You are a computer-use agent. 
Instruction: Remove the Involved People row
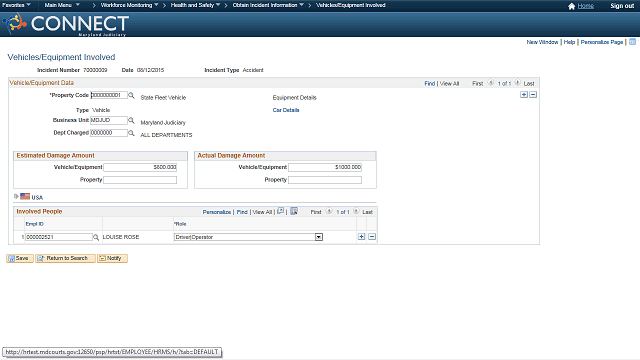[372, 237]
